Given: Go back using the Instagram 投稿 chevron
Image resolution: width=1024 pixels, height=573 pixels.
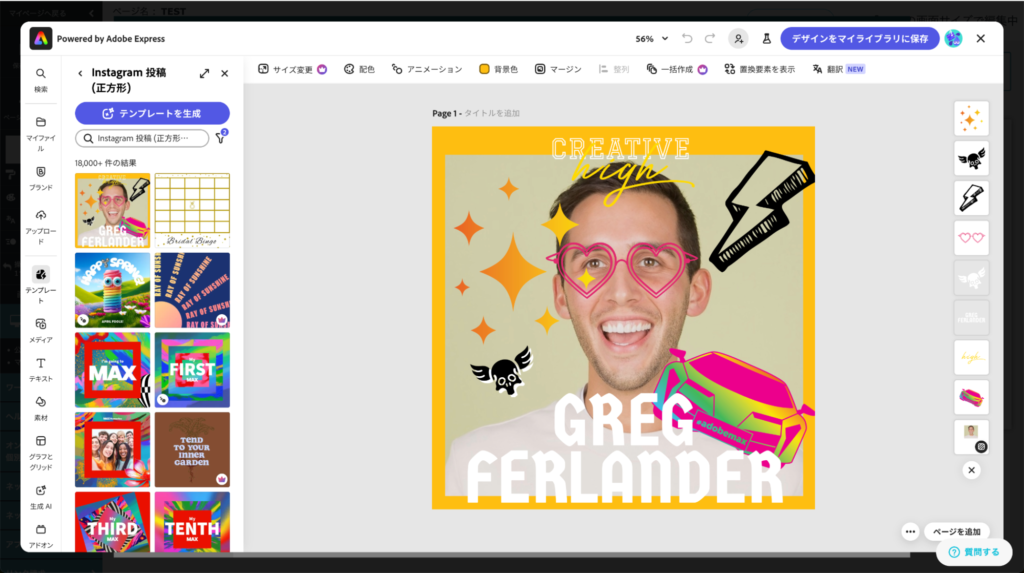Looking at the screenshot, I should point(81,73).
